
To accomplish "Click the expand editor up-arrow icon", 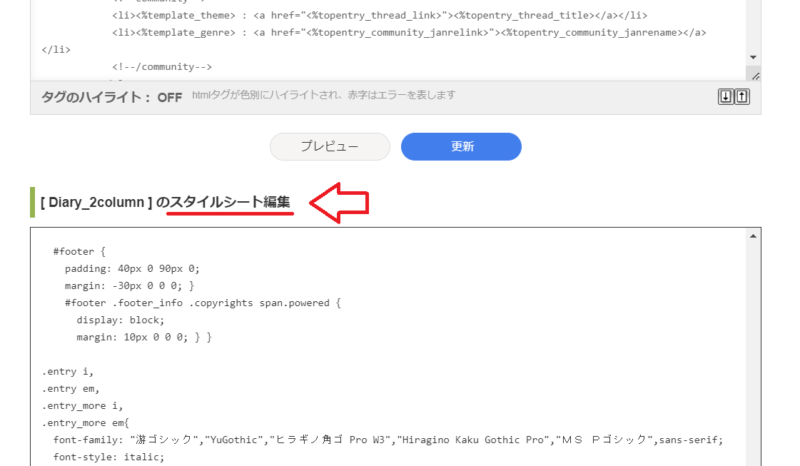I will point(742,96).
